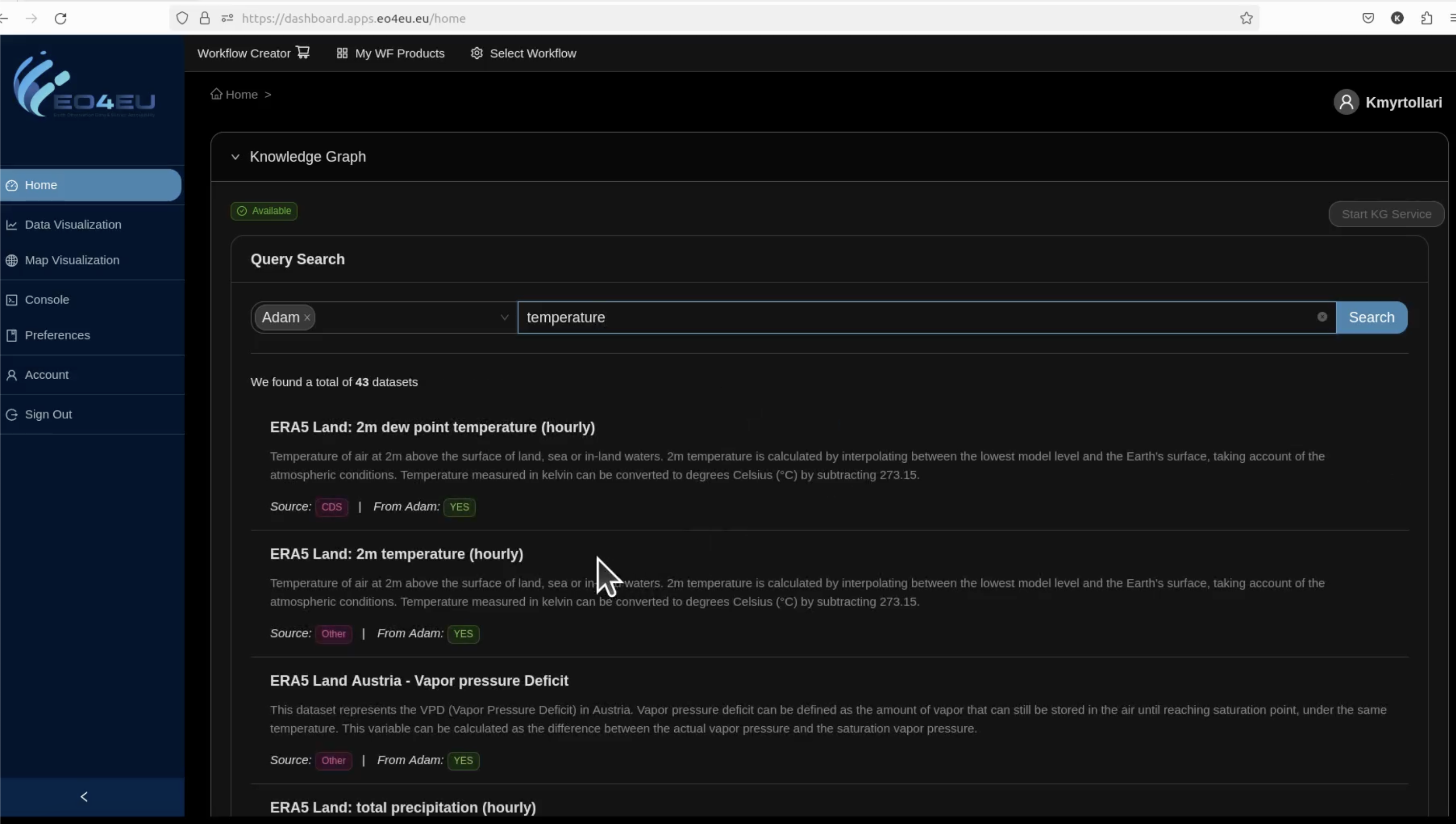
Task: Click the EO4EU logo
Action: pyautogui.click(x=84, y=85)
